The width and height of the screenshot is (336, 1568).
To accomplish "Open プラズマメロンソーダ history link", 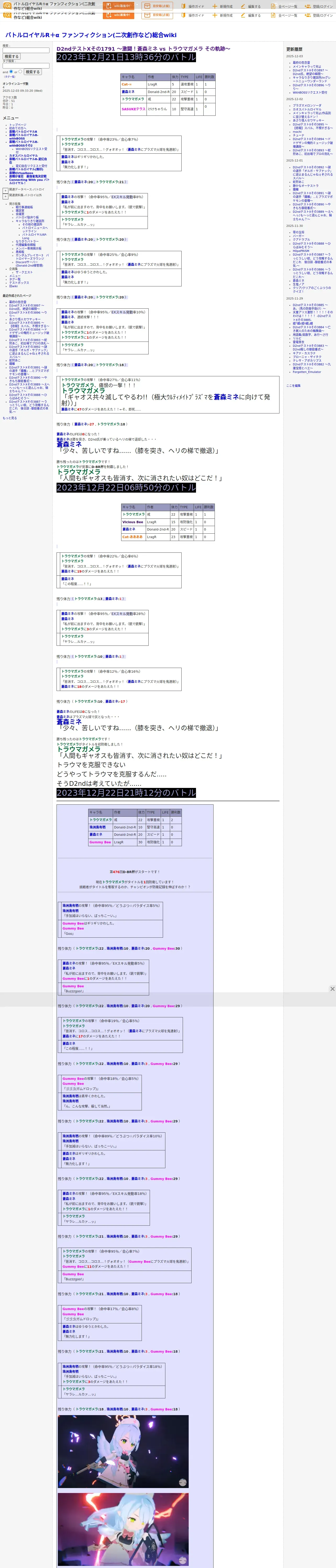I will (x=307, y=105).
